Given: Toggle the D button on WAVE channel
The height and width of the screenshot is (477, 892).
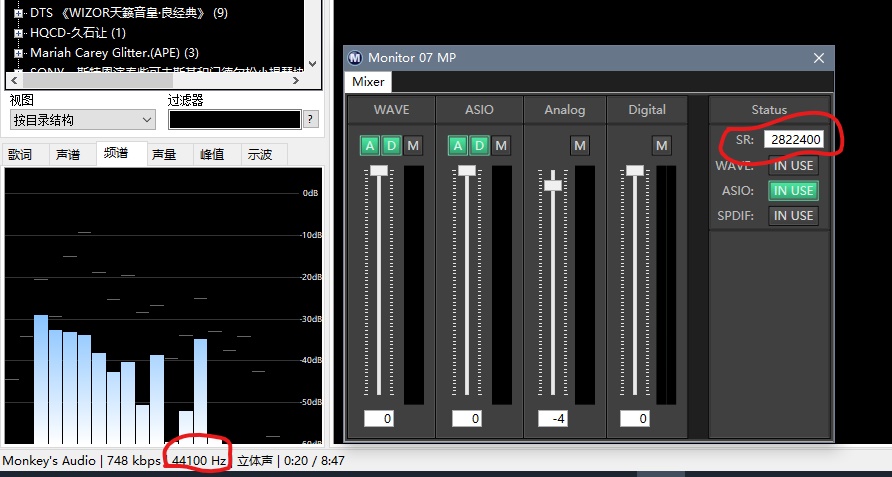Looking at the screenshot, I should [x=392, y=146].
